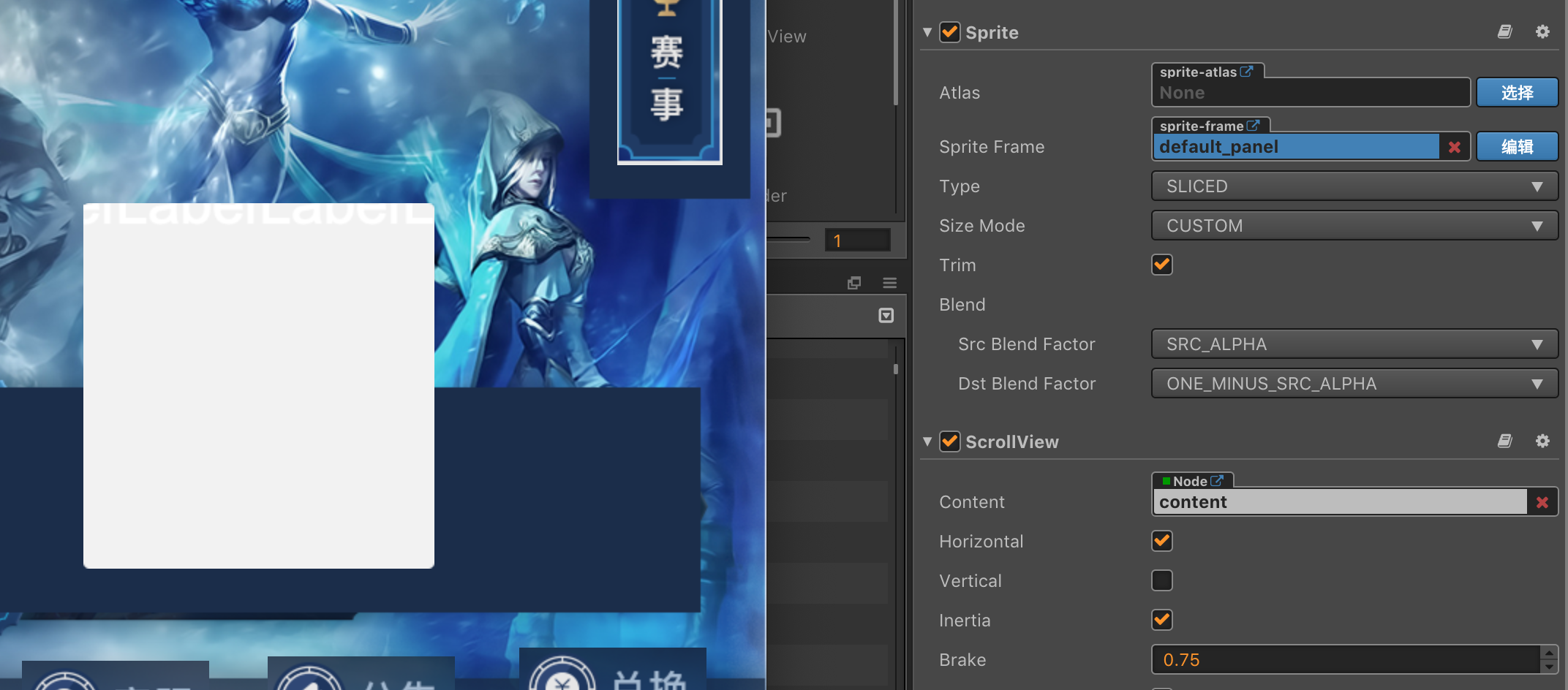This screenshot has height=690, width=1568.
Task: Open the Sprite component gear settings menu
Action: tap(1542, 31)
